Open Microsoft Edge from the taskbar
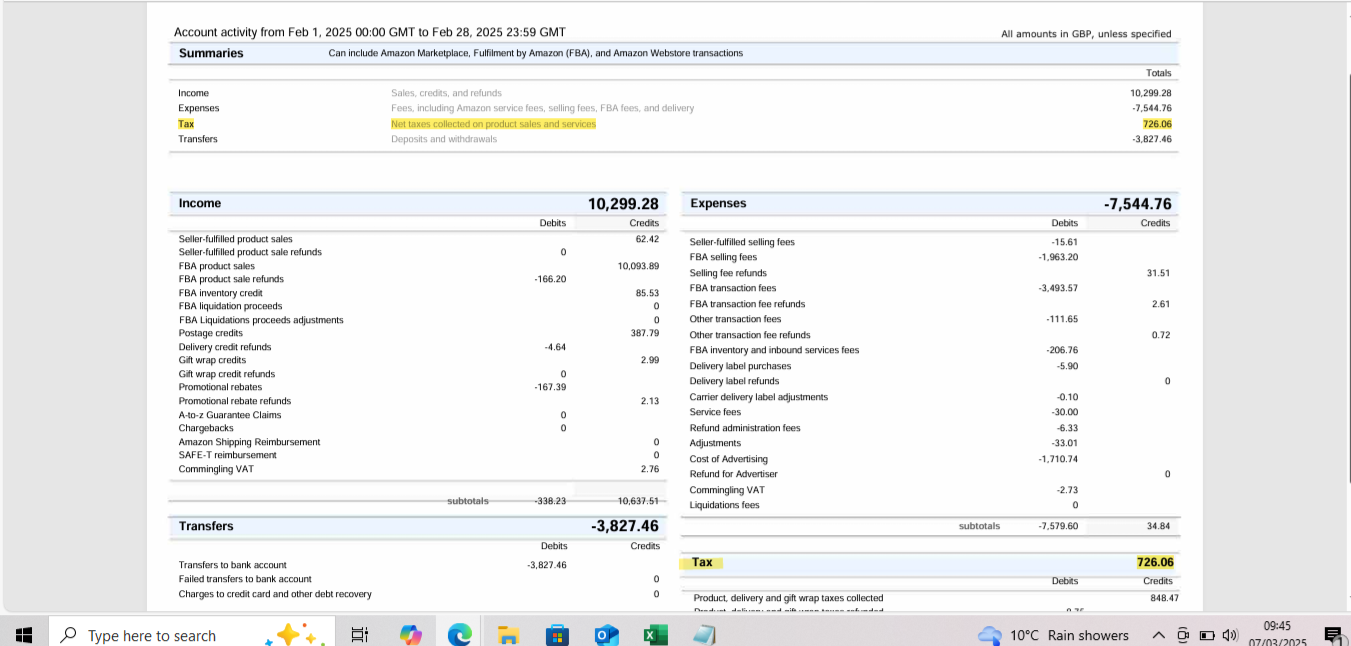This screenshot has width=1351, height=646. click(459, 635)
